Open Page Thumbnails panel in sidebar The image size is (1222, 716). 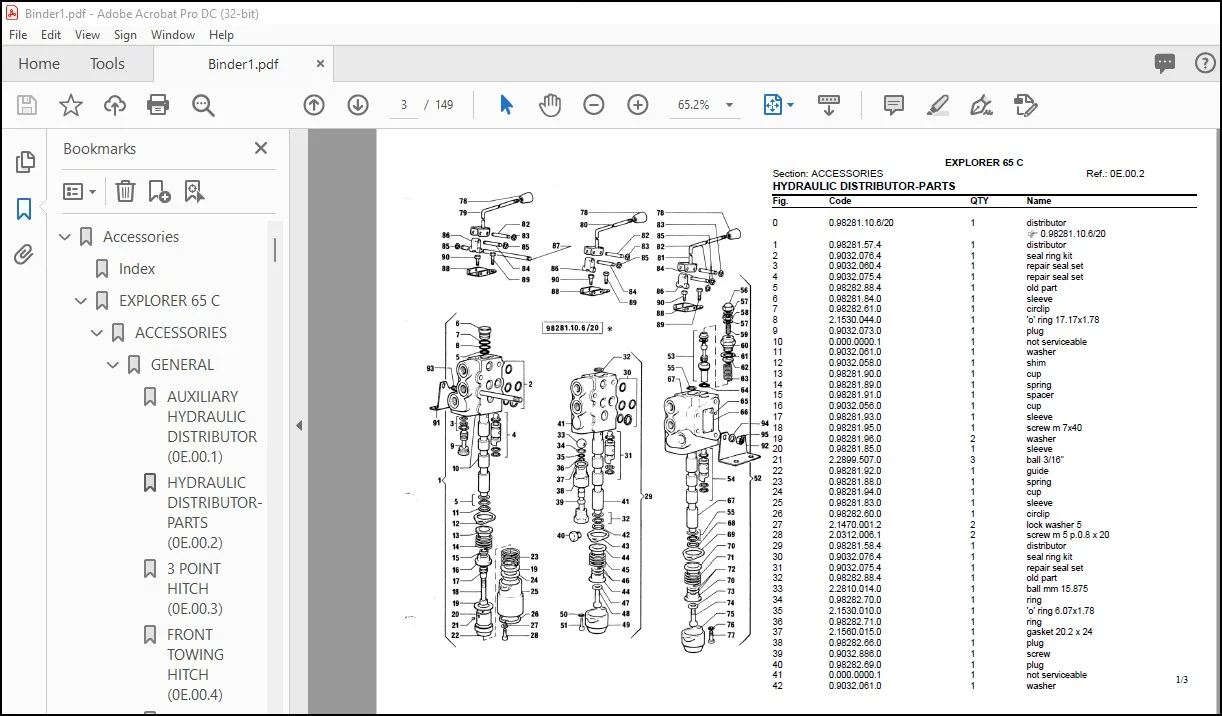pyautogui.click(x=25, y=162)
